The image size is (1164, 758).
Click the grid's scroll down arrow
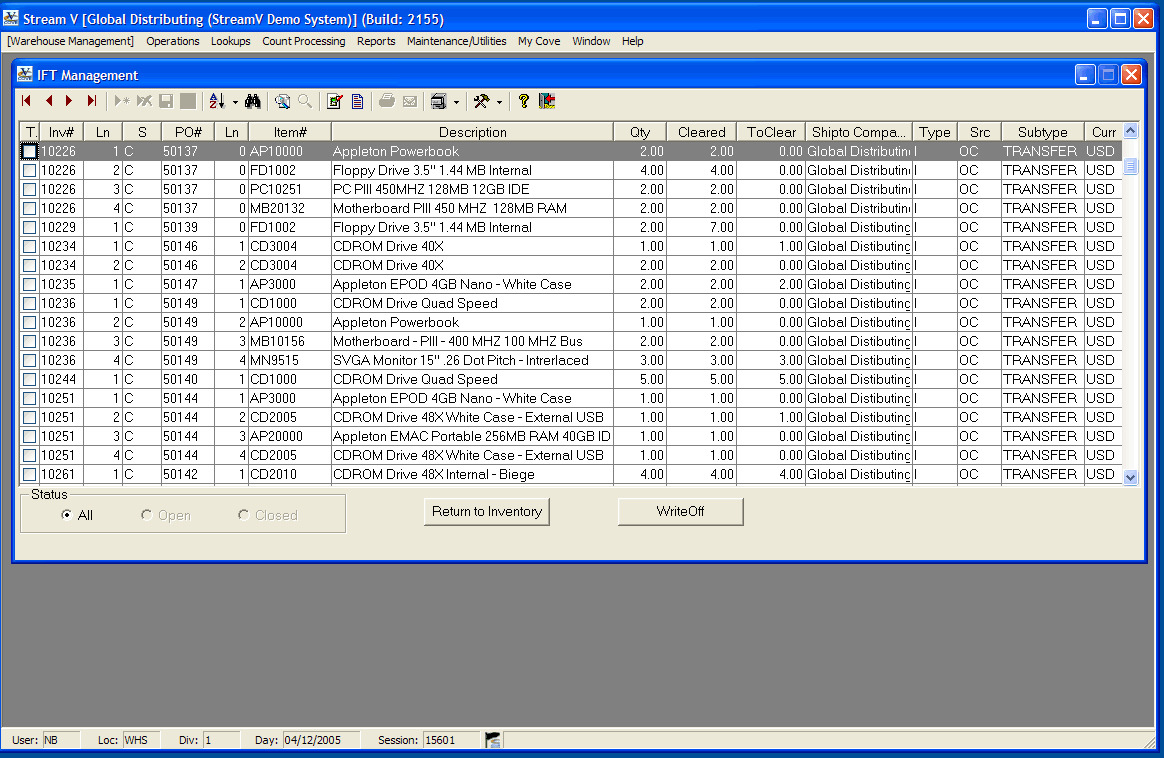click(x=1131, y=477)
